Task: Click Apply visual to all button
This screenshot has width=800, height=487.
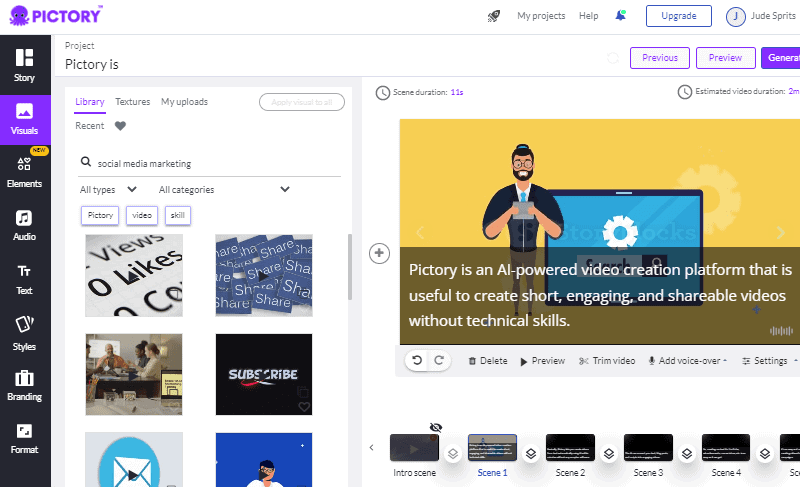Action: click(302, 102)
